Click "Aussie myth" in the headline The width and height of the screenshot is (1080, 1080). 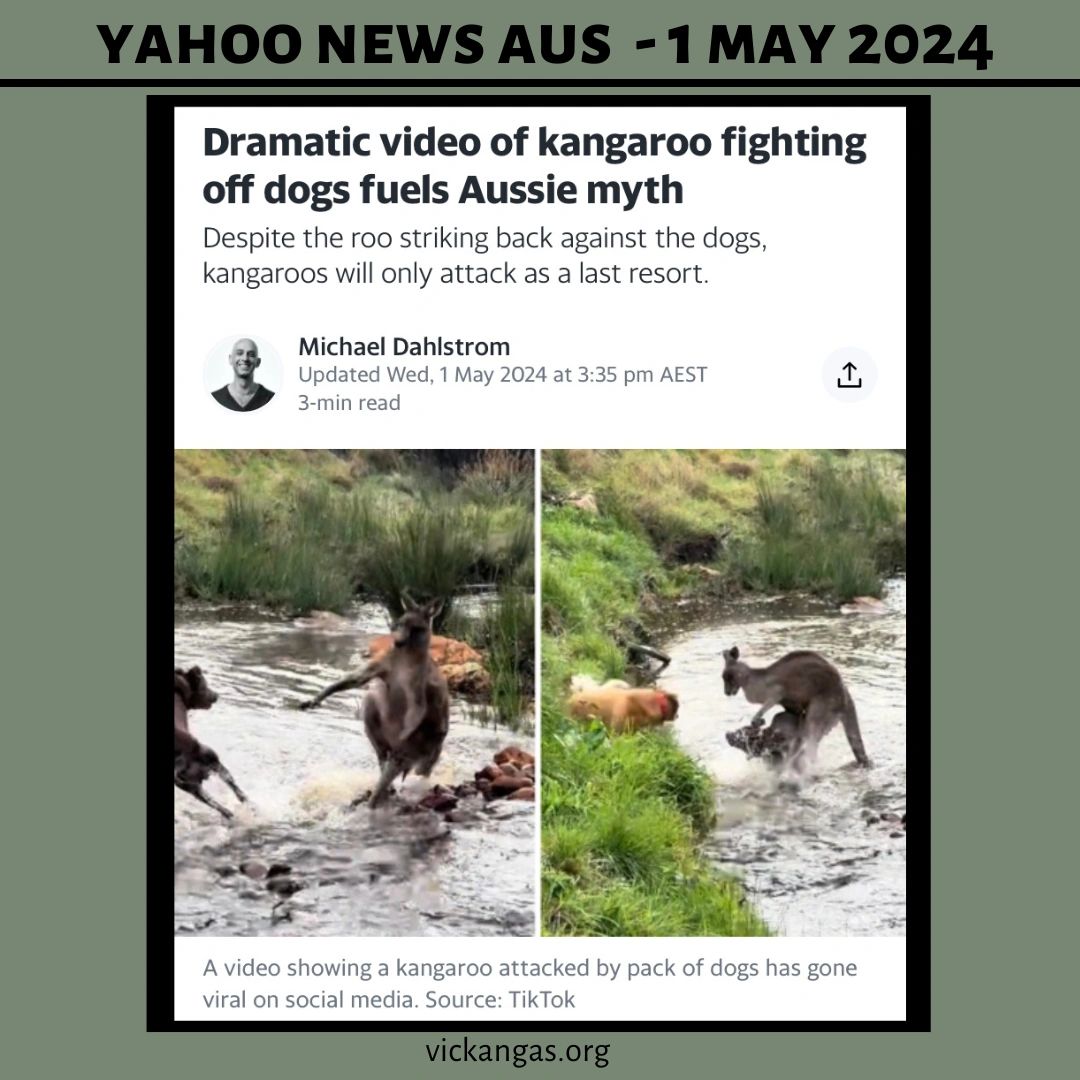[x=571, y=189]
